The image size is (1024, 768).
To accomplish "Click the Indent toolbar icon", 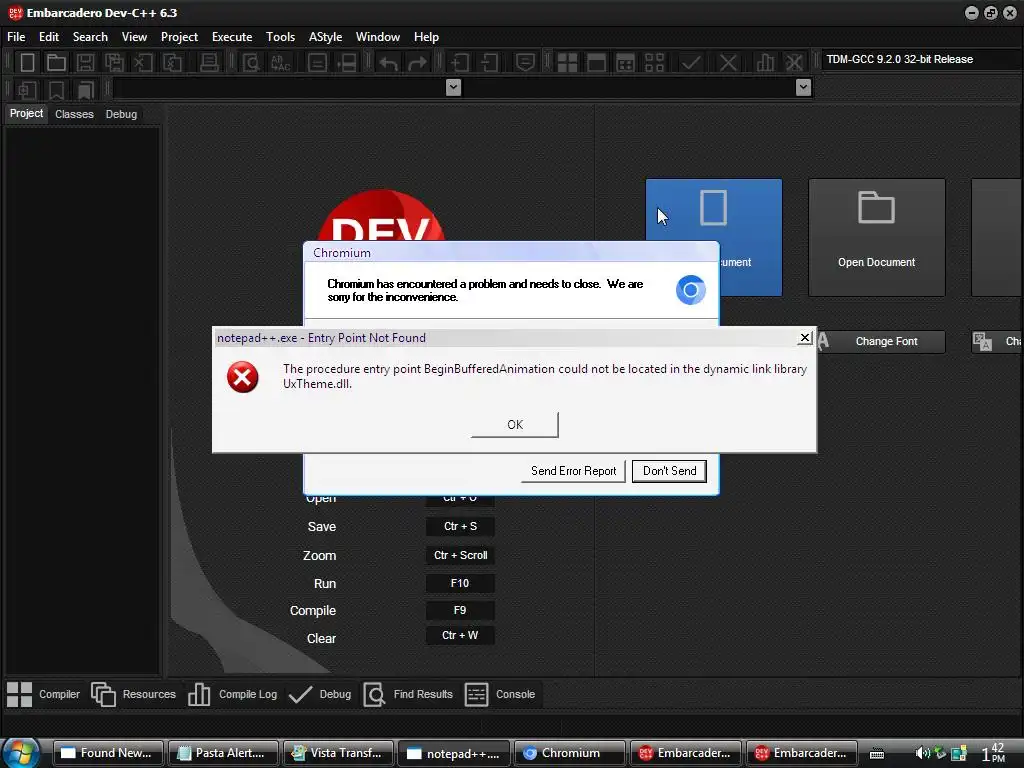I will tap(459, 63).
